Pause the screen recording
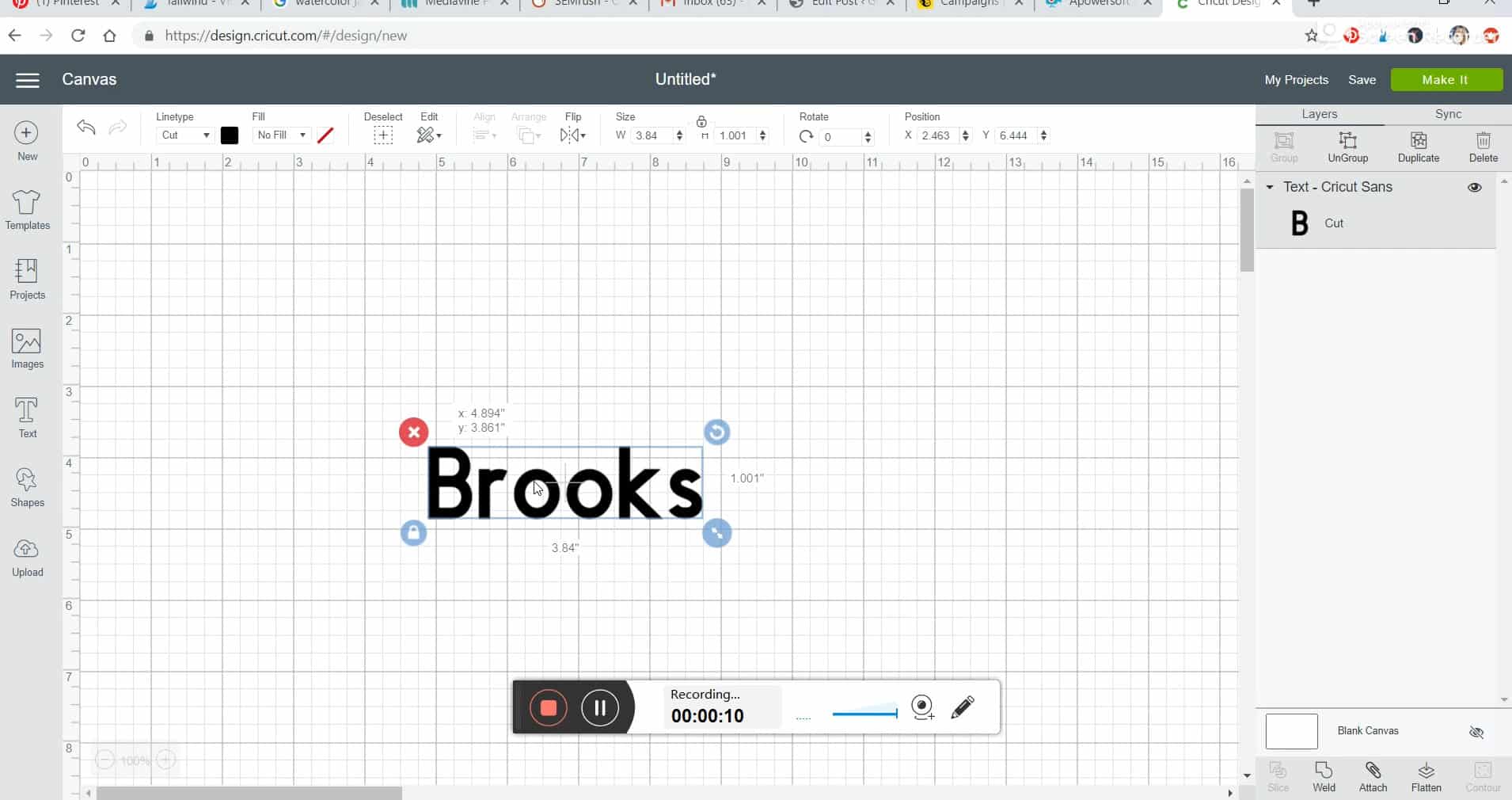 coord(599,707)
